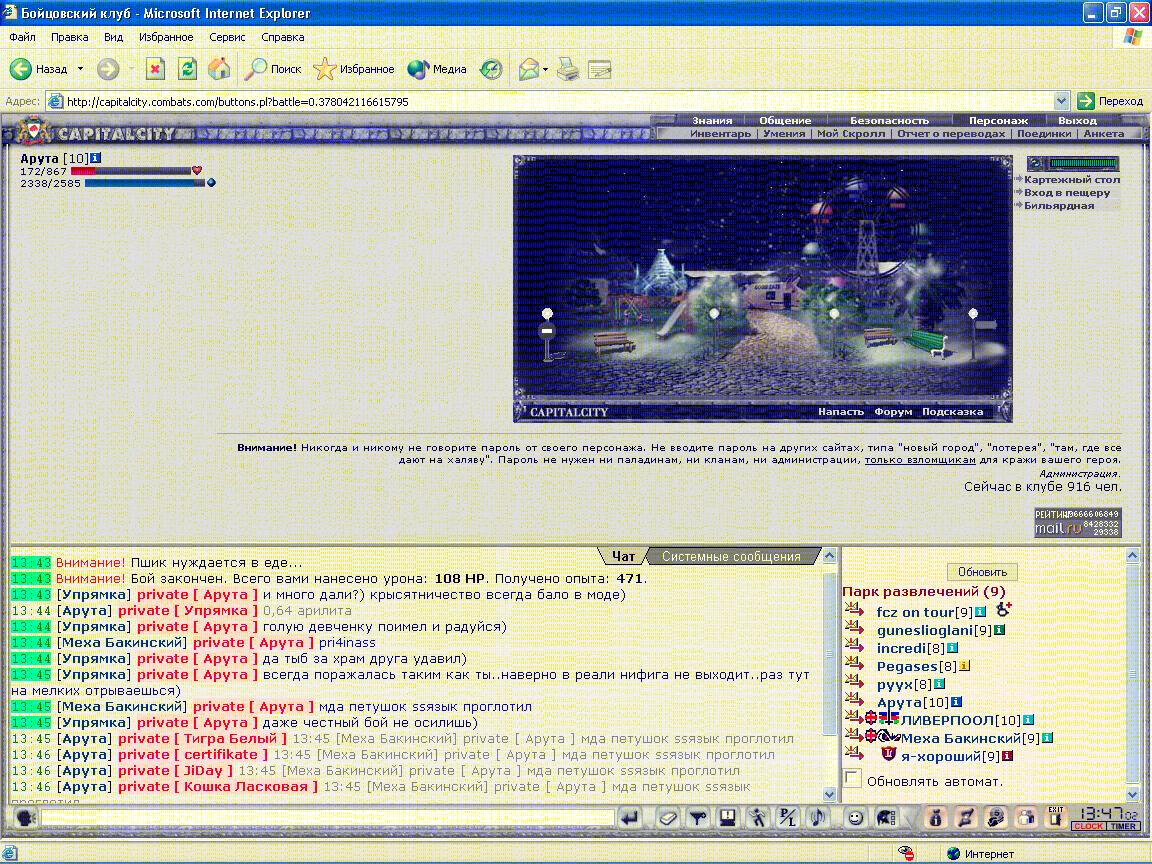Open info icon beside Арута [10] at top left

96,158
